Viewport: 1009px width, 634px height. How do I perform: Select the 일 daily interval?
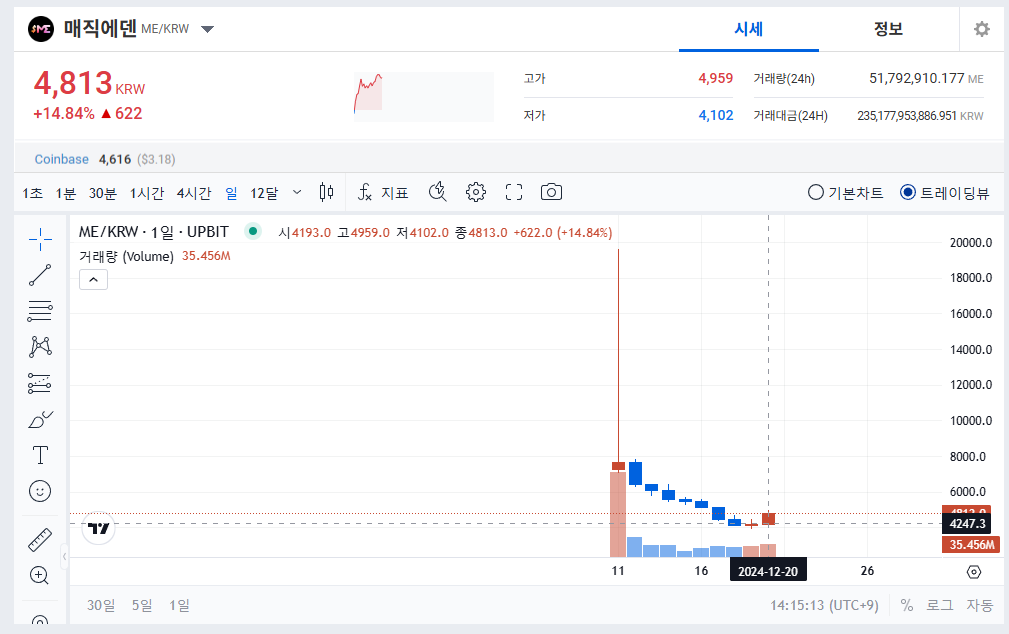(232, 193)
